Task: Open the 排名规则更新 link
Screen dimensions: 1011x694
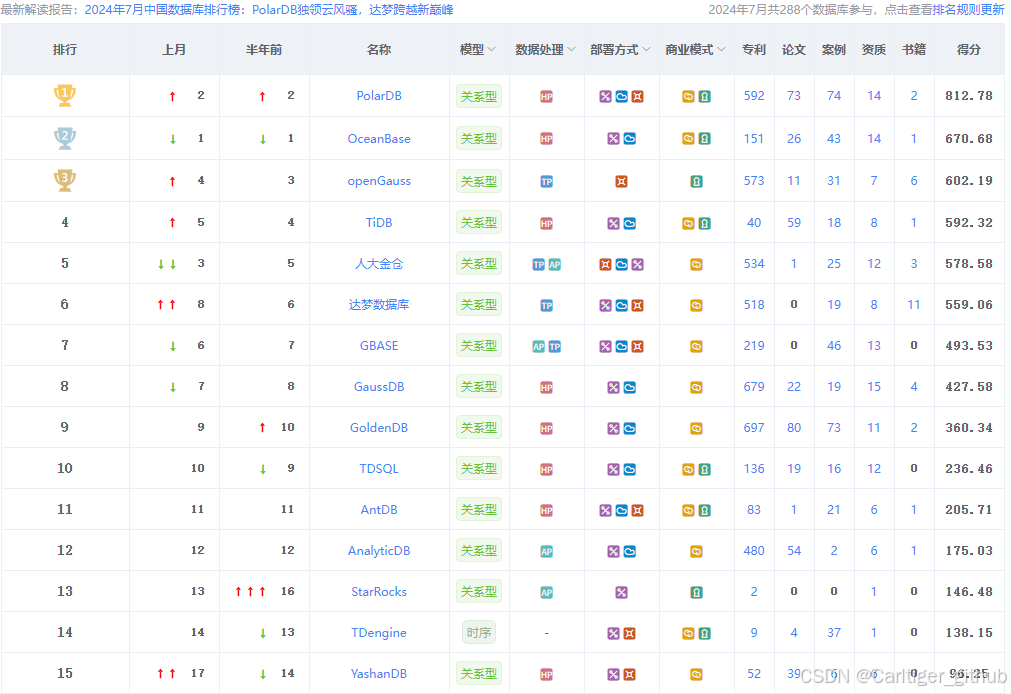Action: [968, 10]
